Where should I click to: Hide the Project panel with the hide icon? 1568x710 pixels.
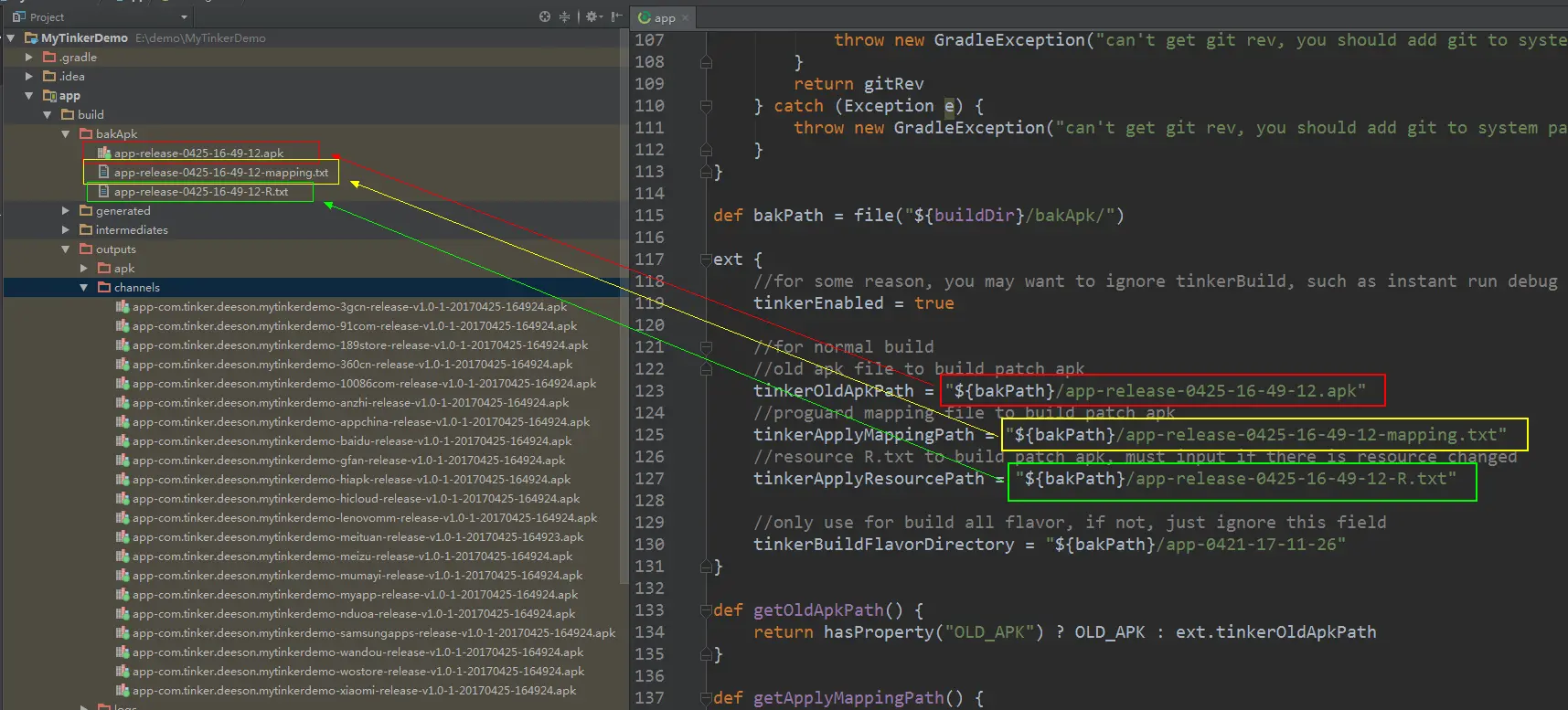click(x=617, y=16)
